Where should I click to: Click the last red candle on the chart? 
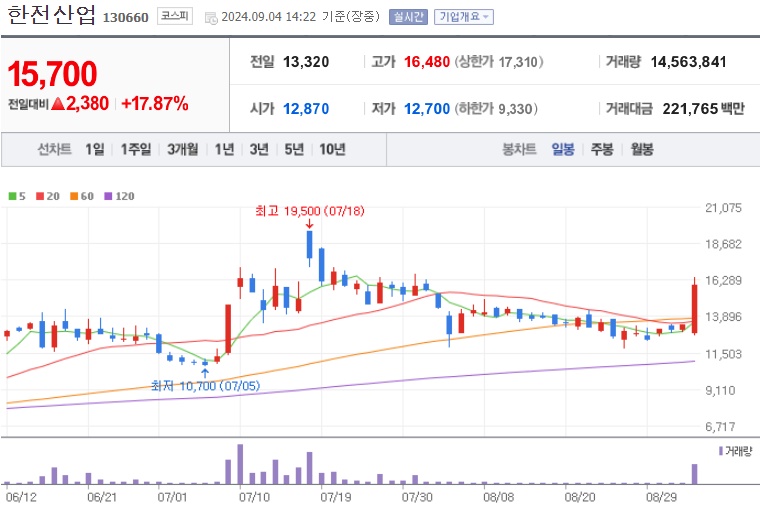(695, 308)
